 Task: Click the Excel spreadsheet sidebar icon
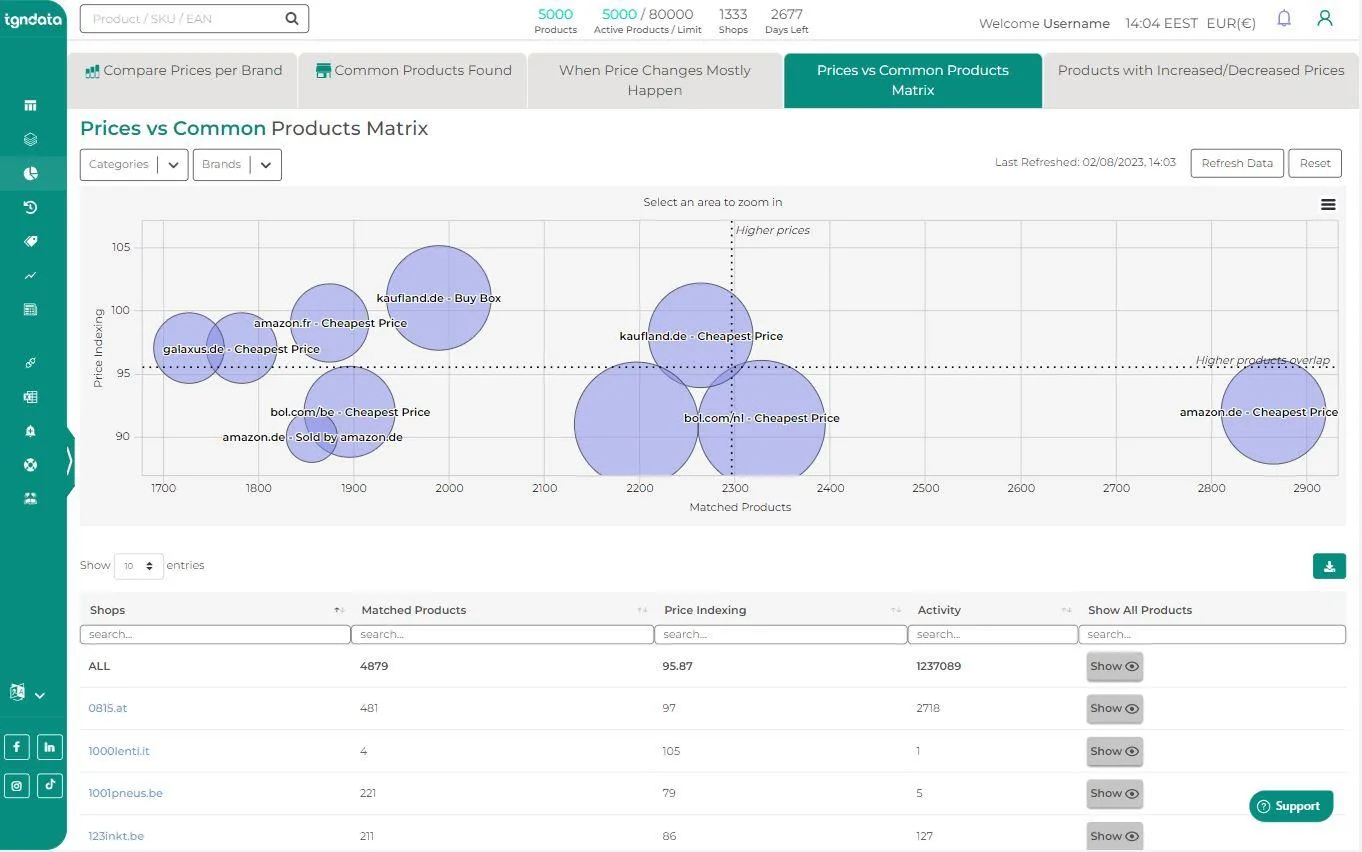tap(30, 397)
